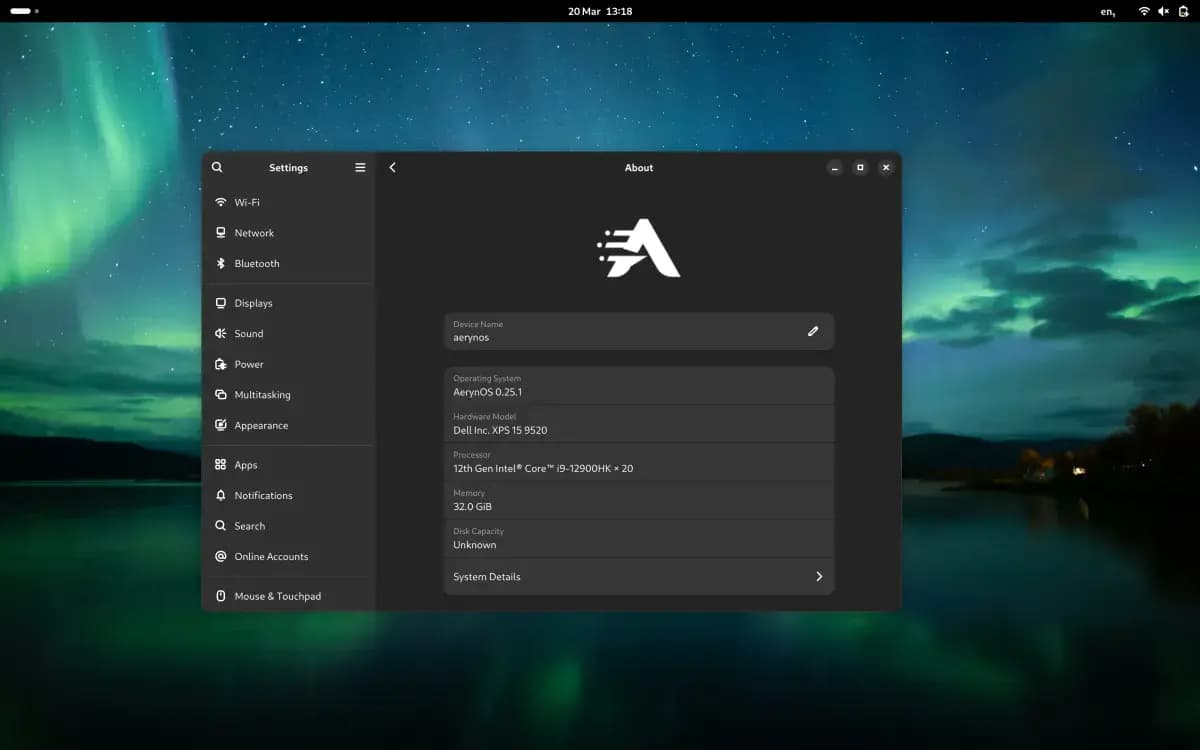This screenshot has height=750, width=1200.
Task: Expand the System Details row
Action: click(639, 576)
